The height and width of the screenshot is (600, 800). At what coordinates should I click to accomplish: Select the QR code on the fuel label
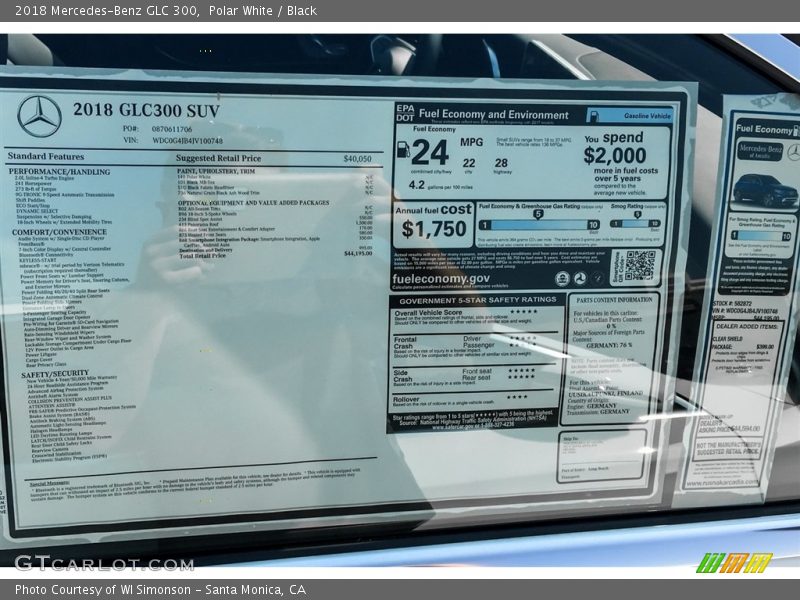tap(640, 265)
